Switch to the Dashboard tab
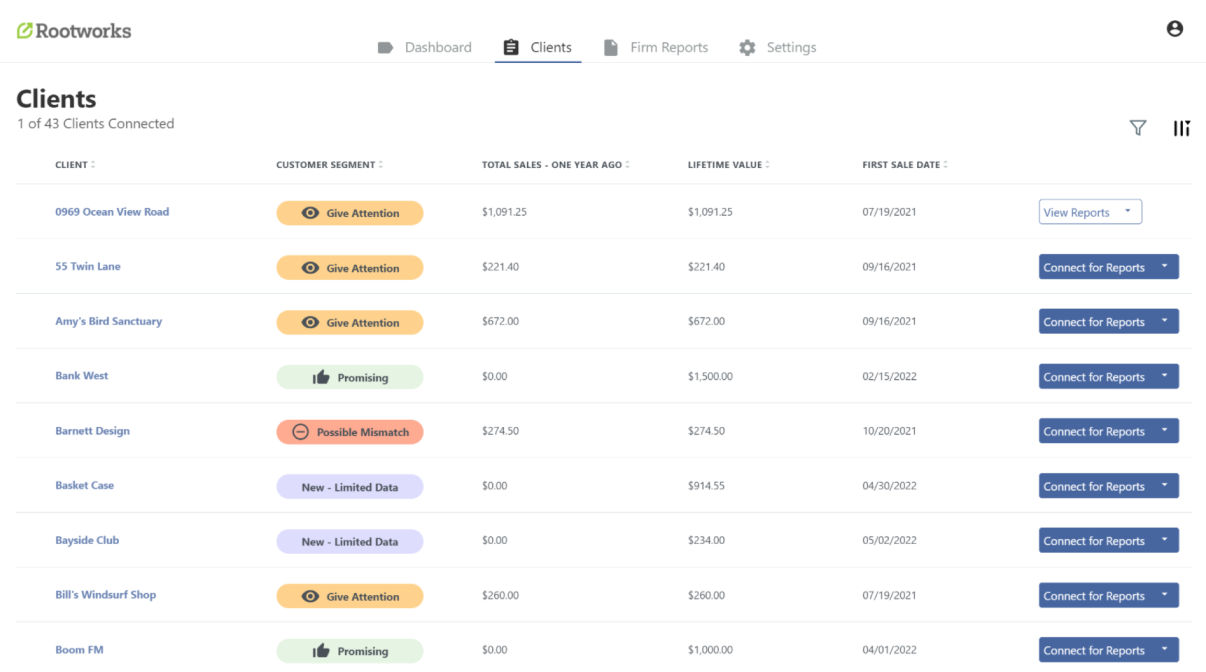1206x672 pixels. coord(437,47)
